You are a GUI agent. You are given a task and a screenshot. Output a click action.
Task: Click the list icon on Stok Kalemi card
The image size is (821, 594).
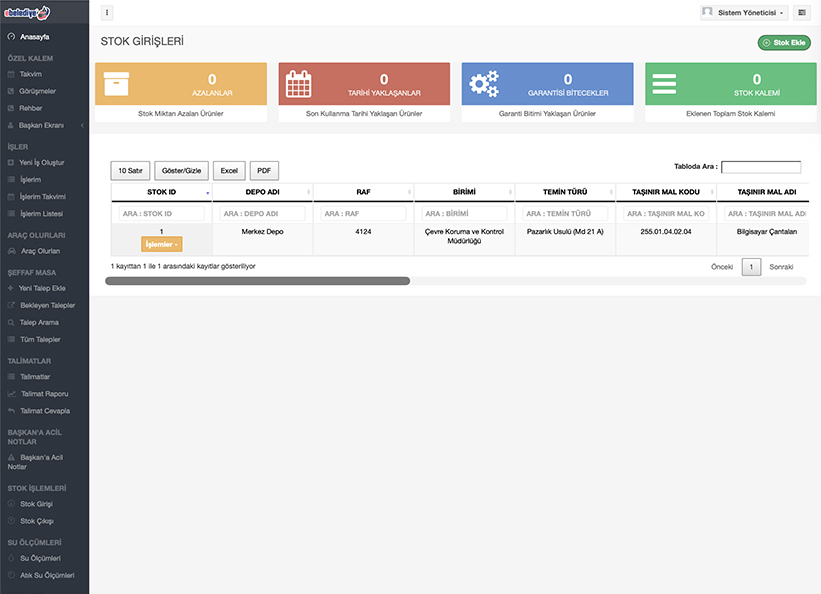click(666, 83)
